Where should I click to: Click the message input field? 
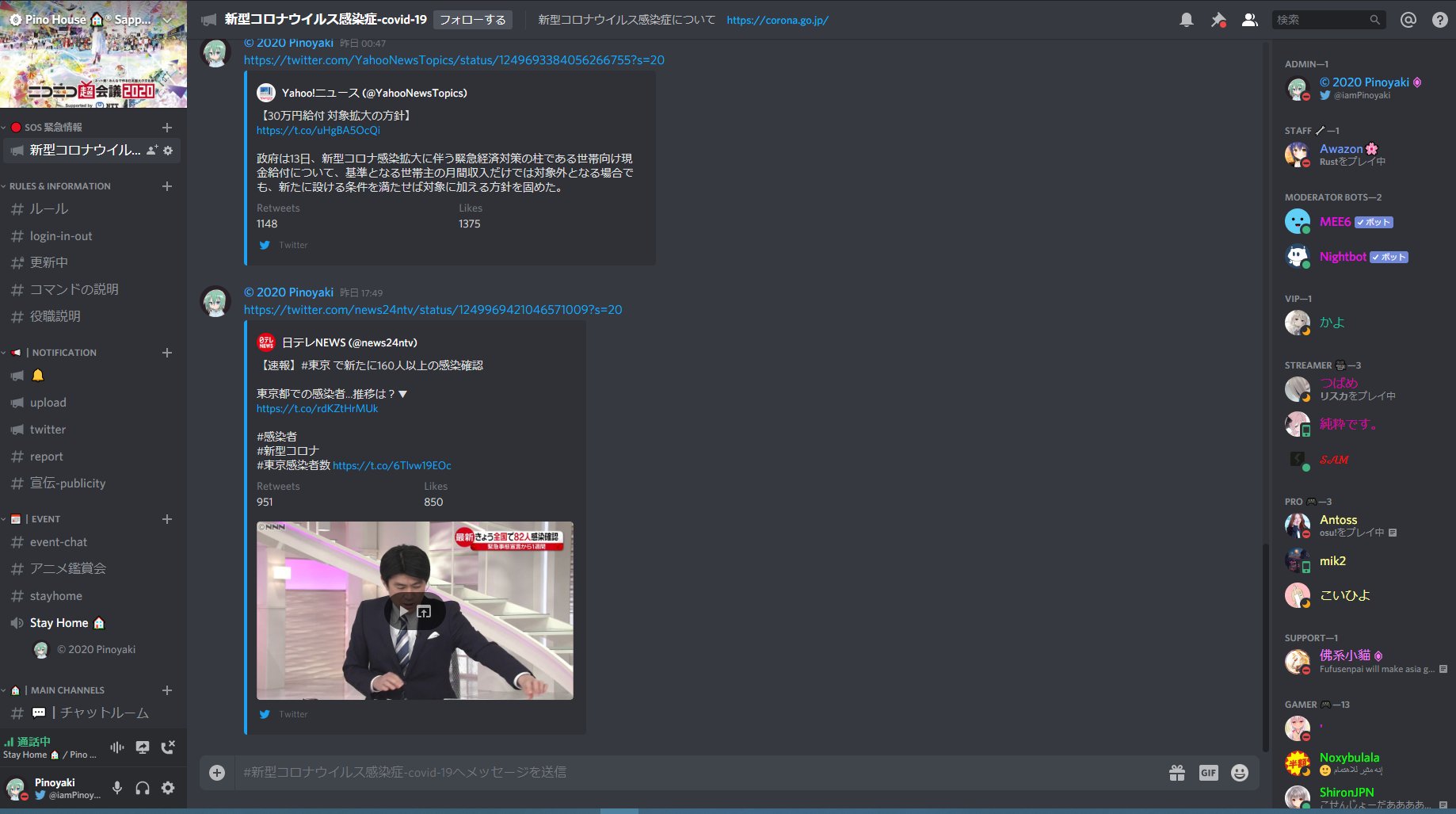tap(634, 772)
